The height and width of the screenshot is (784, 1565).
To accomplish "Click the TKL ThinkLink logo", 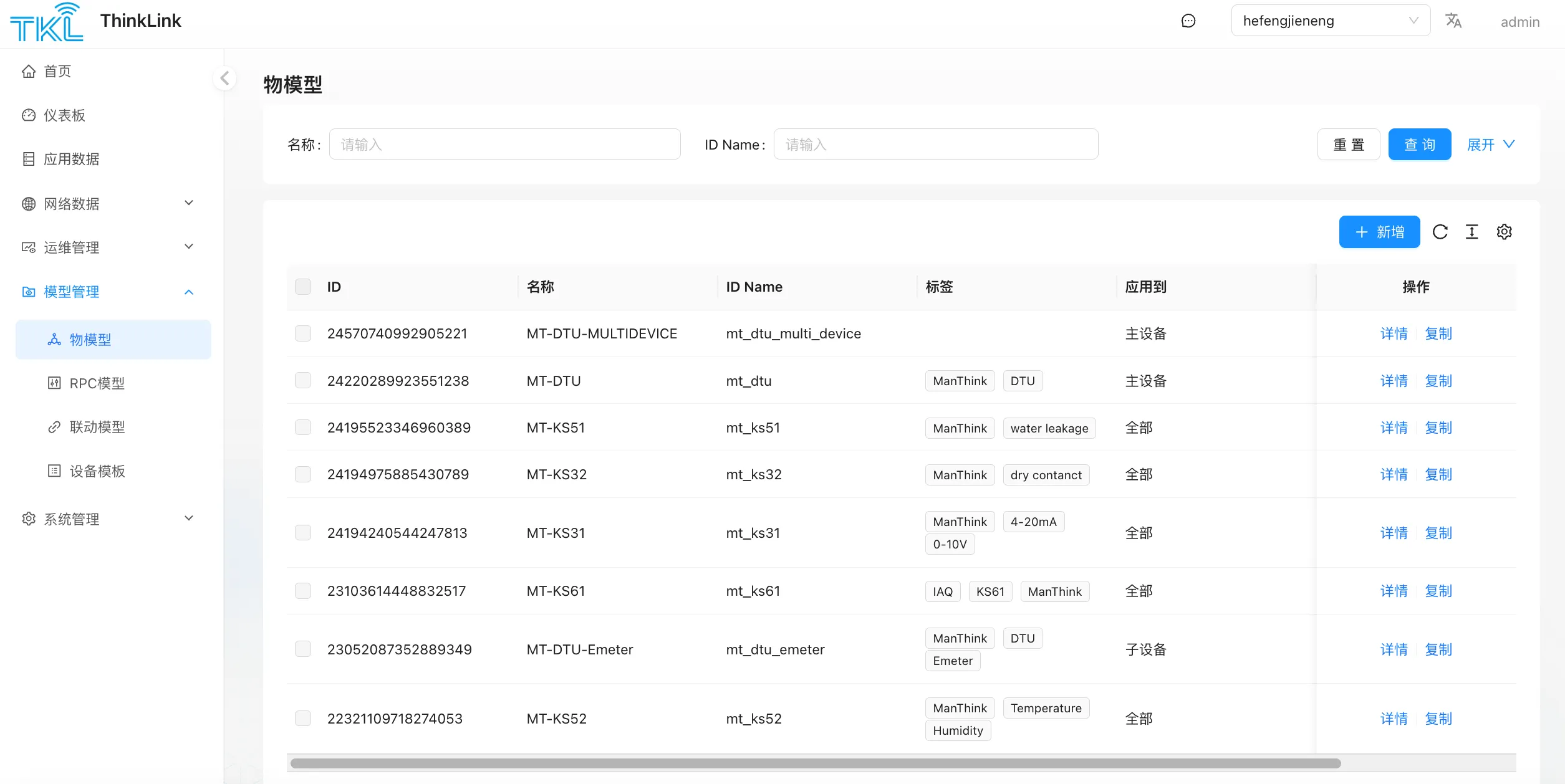I will click(47, 22).
